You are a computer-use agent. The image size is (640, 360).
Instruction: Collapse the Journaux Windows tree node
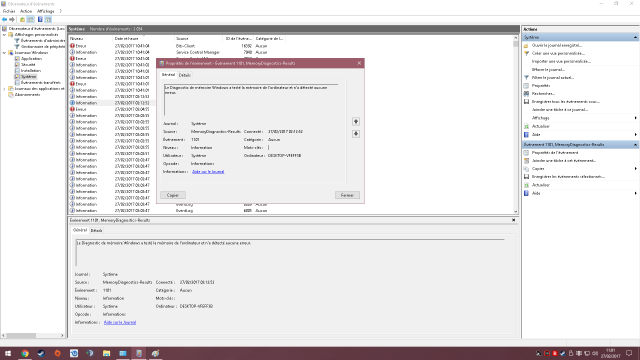pos(4,53)
